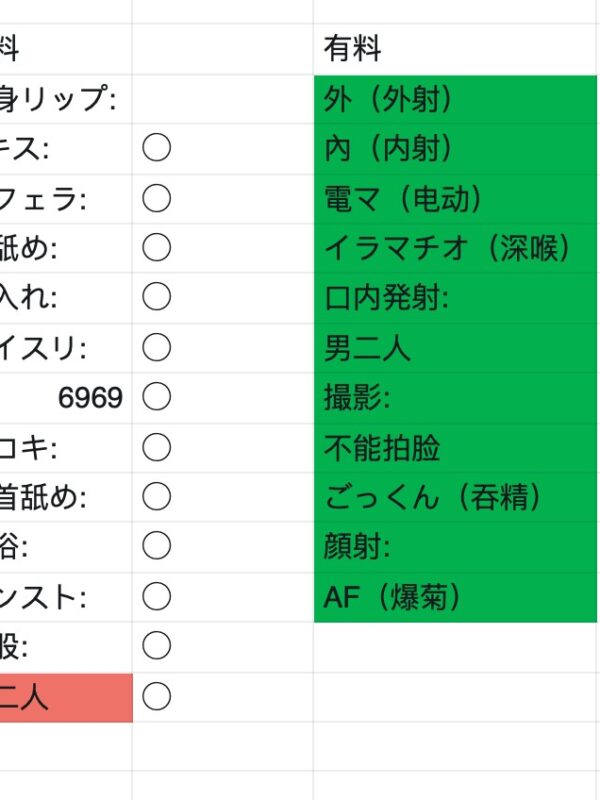Click the red highlighted 二人 cell
This screenshot has height=800, width=600.
click(65, 697)
